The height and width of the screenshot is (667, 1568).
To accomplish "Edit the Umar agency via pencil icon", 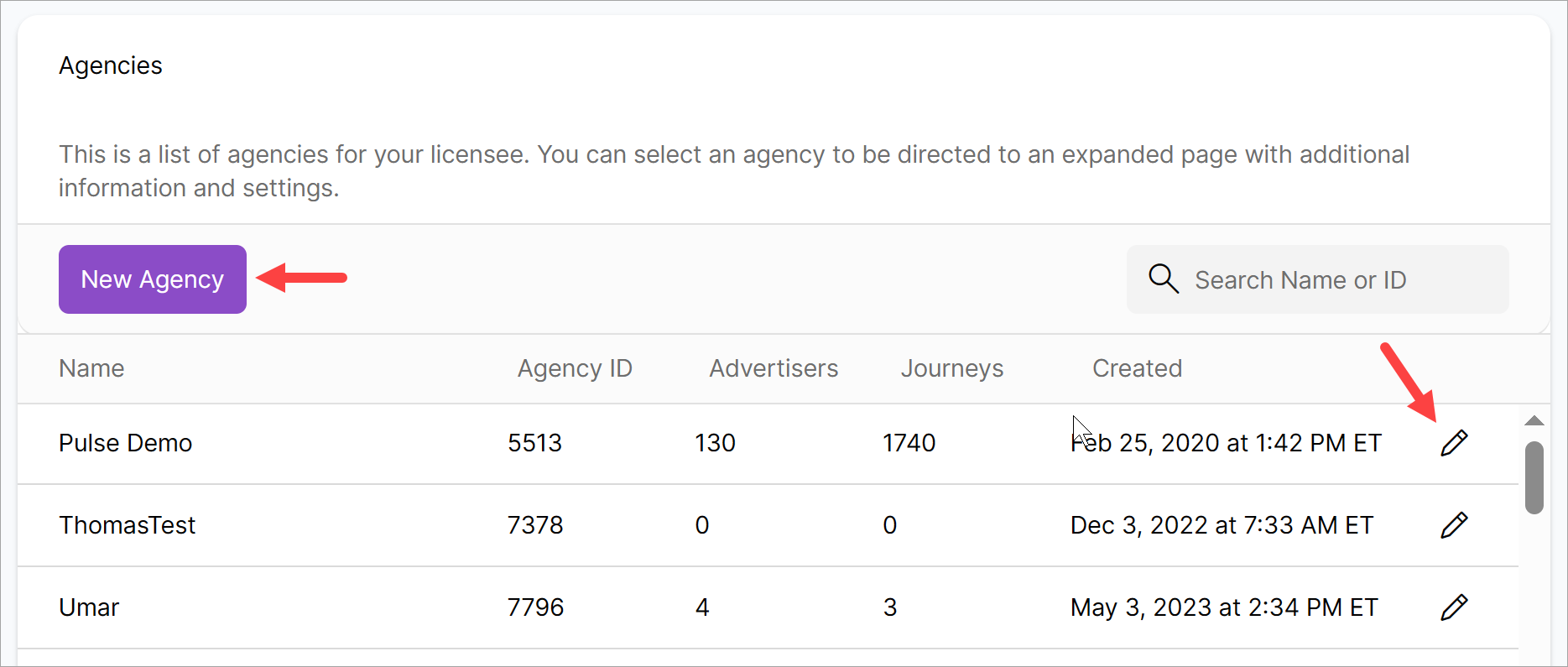I will (x=1454, y=607).
